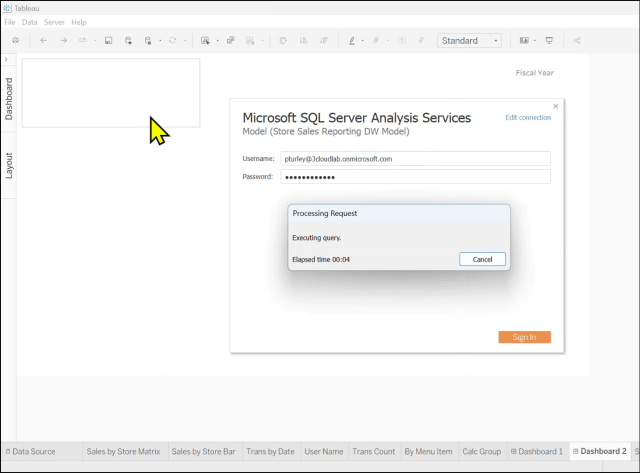Screen dimensions: 640x473
Task: Open the Standard fit dropdown
Action: (x=469, y=40)
